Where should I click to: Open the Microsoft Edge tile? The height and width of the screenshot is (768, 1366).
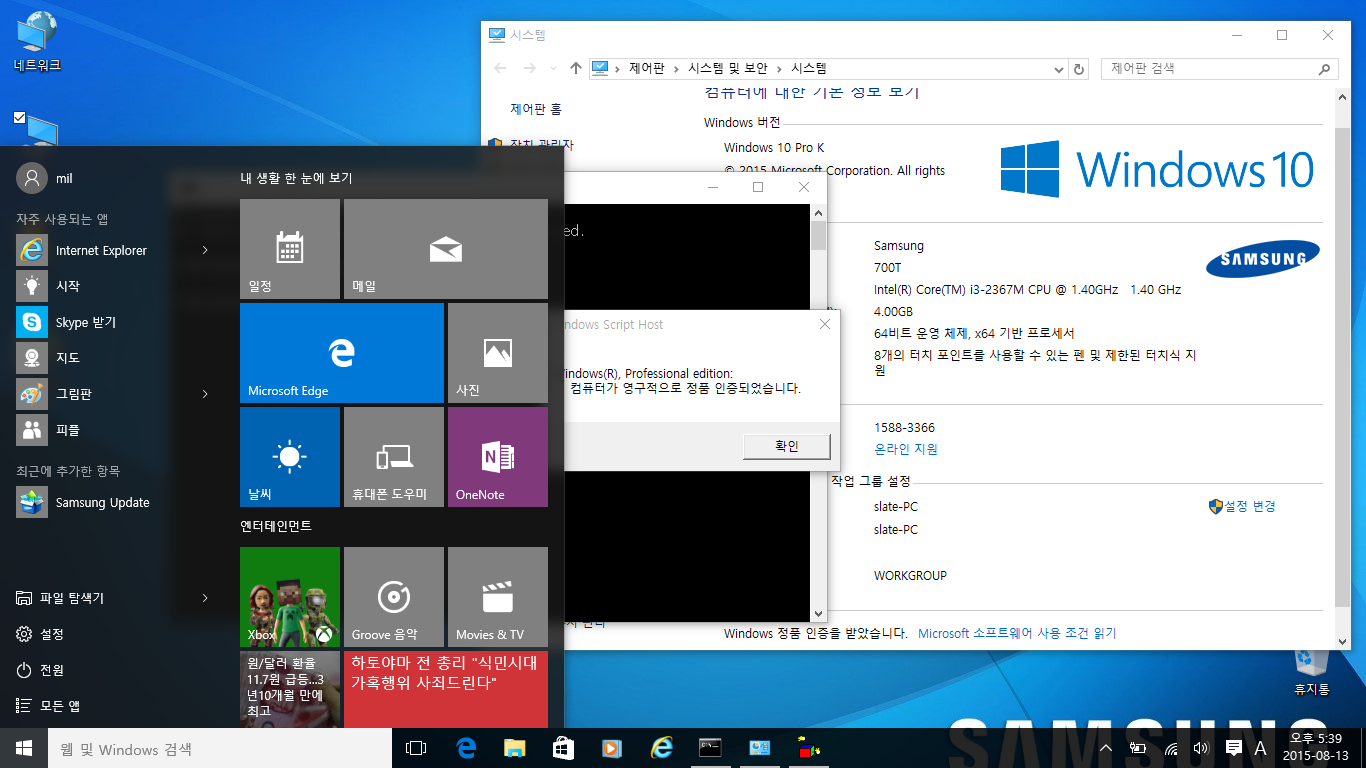[x=342, y=353]
